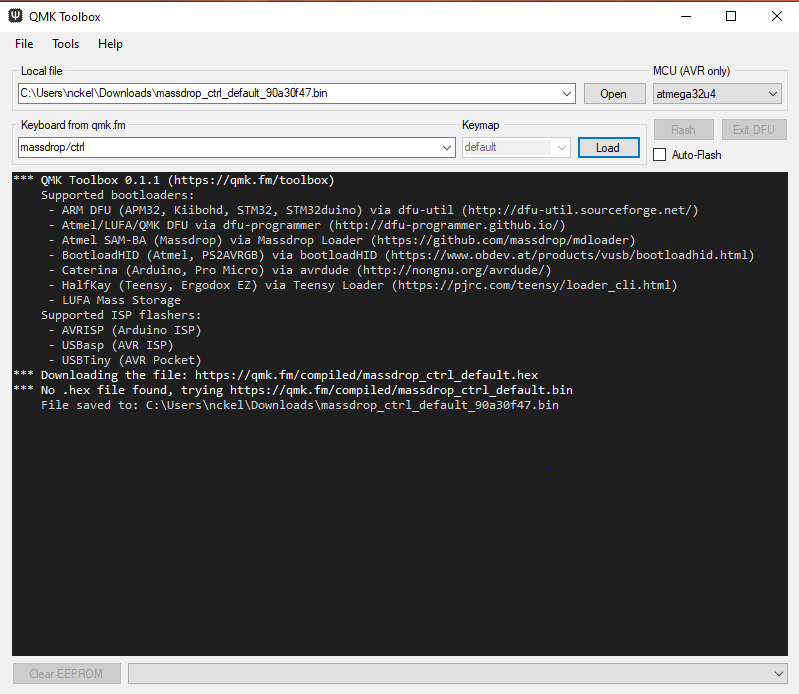Click the 'No .hex file found' log line
This screenshot has height=694, width=799.
[x=293, y=390]
